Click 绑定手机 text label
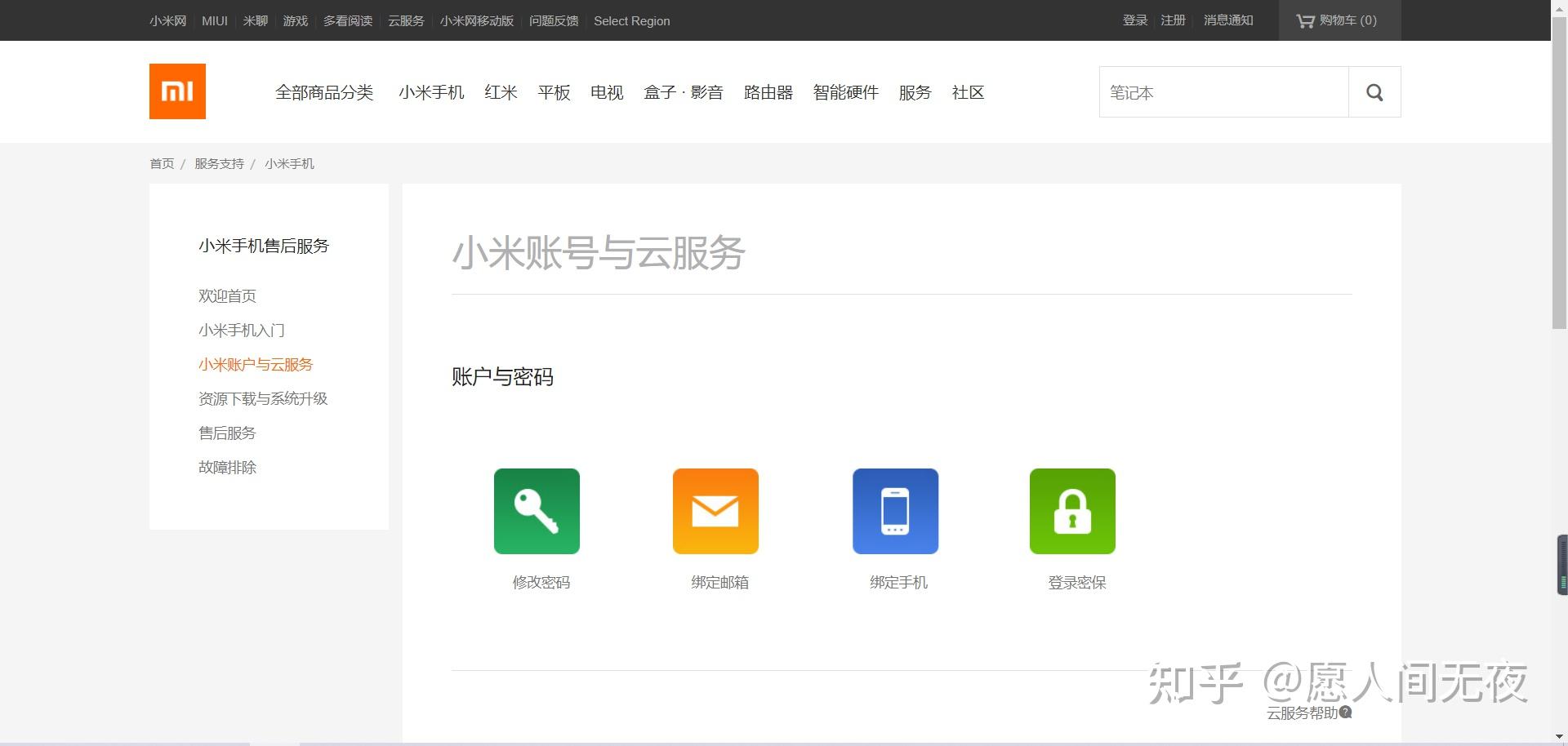Screen dimensions: 1568x746 tap(898, 582)
